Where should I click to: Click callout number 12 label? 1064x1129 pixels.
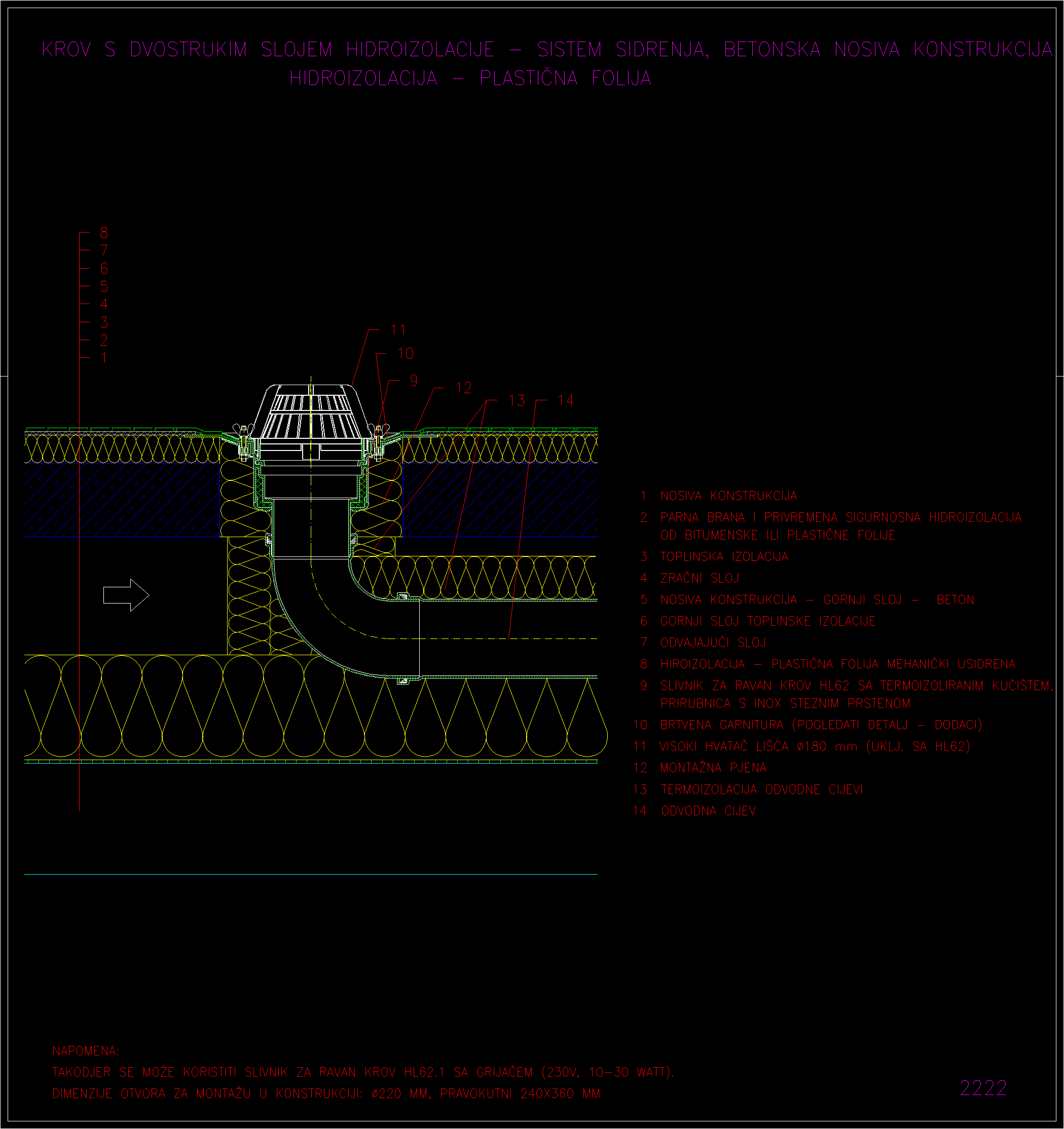[x=463, y=389]
